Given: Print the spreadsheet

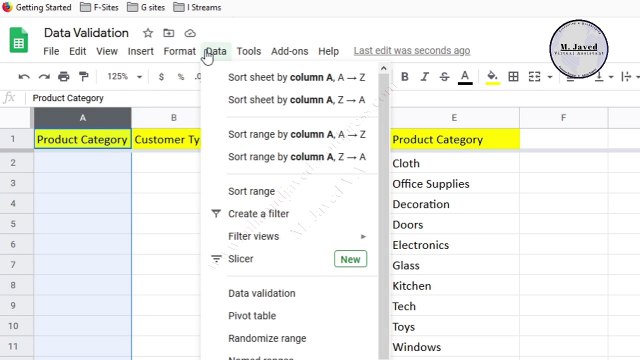Looking at the screenshot, I should tap(64, 77).
